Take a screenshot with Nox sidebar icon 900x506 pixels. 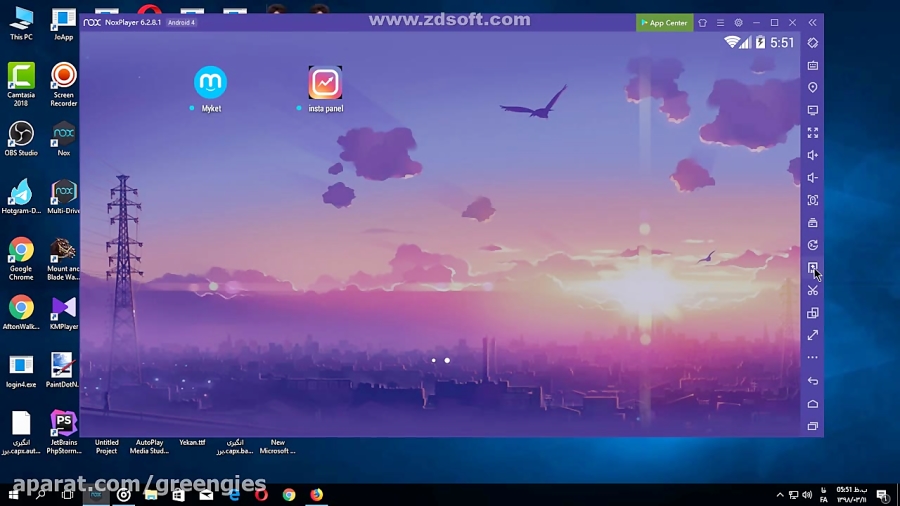(813, 200)
